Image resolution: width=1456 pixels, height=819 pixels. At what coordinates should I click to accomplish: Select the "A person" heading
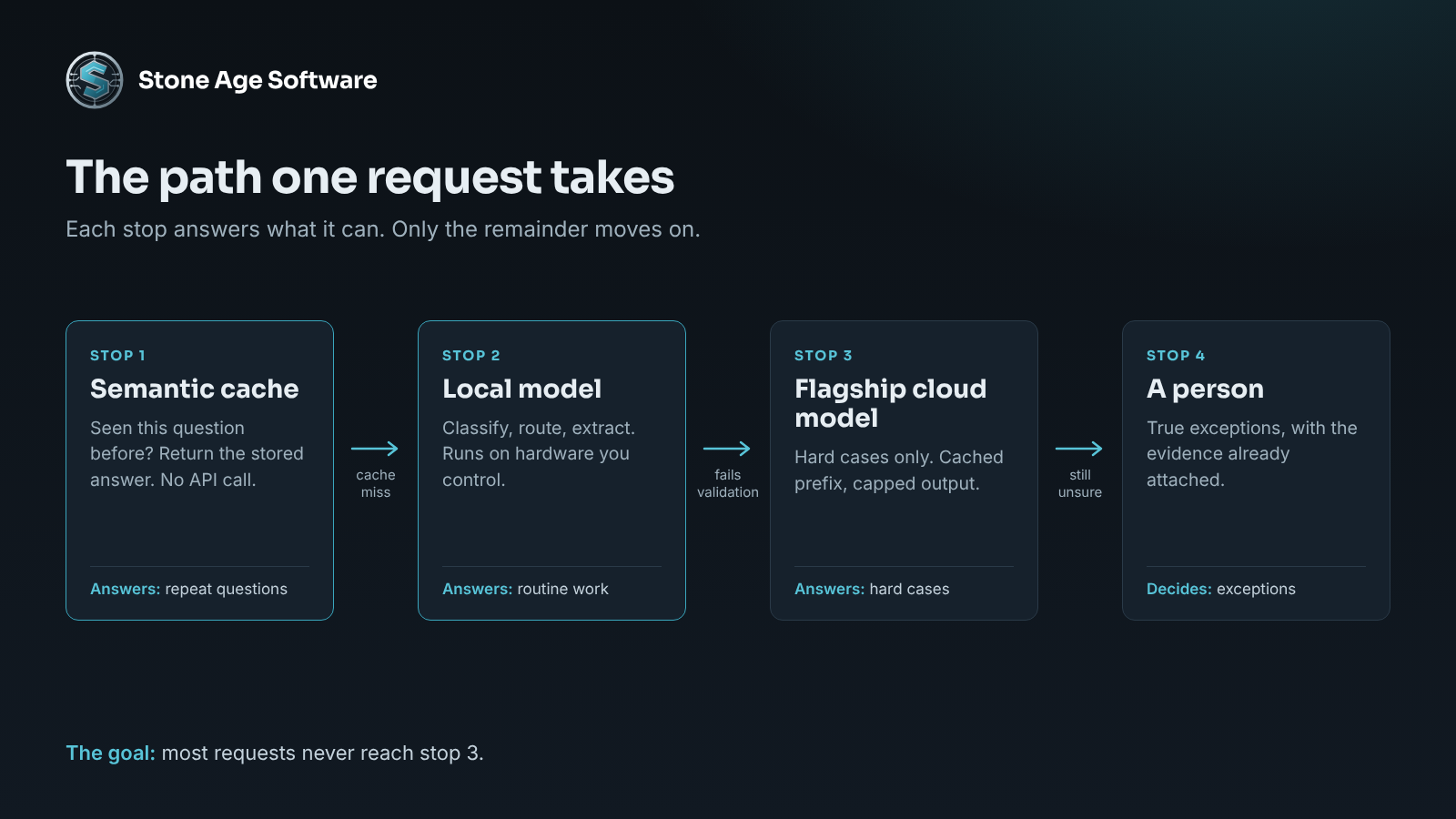pyautogui.click(x=1205, y=389)
